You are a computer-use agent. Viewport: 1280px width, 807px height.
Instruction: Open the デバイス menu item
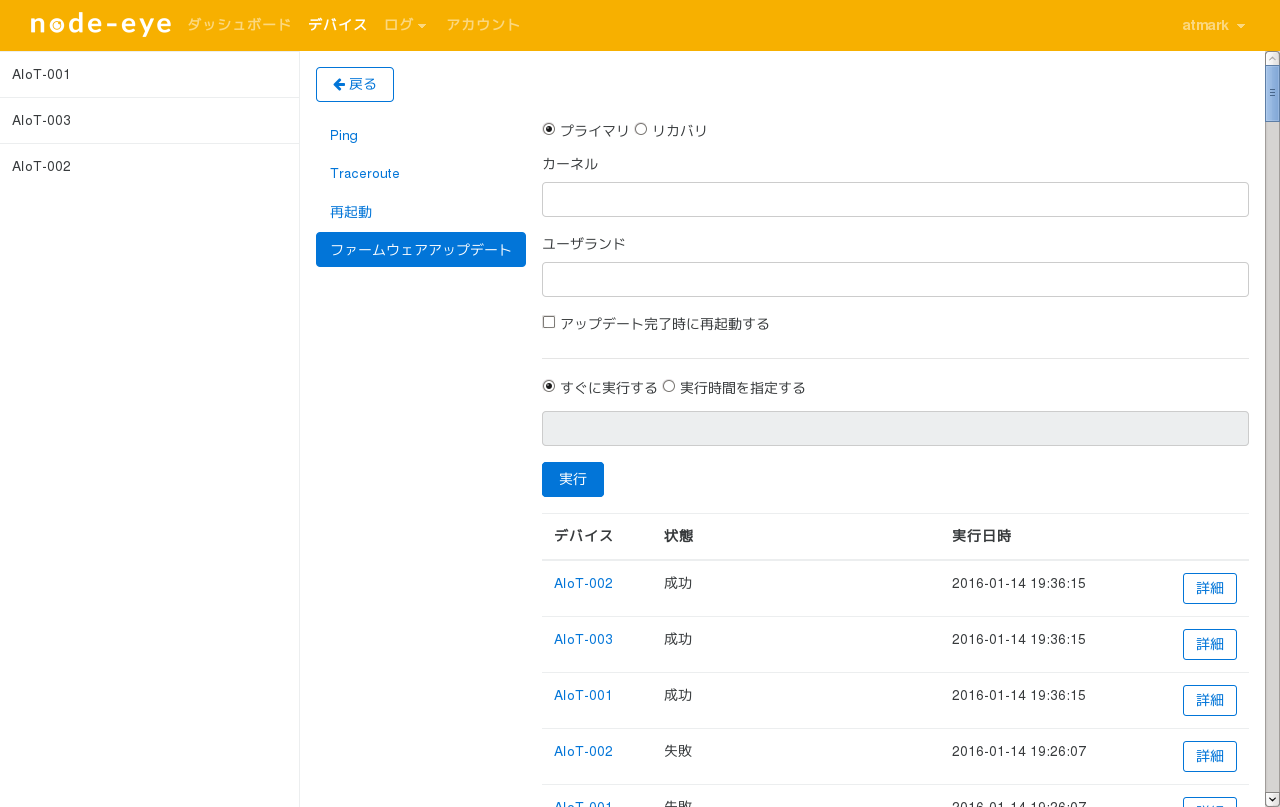tap(337, 25)
